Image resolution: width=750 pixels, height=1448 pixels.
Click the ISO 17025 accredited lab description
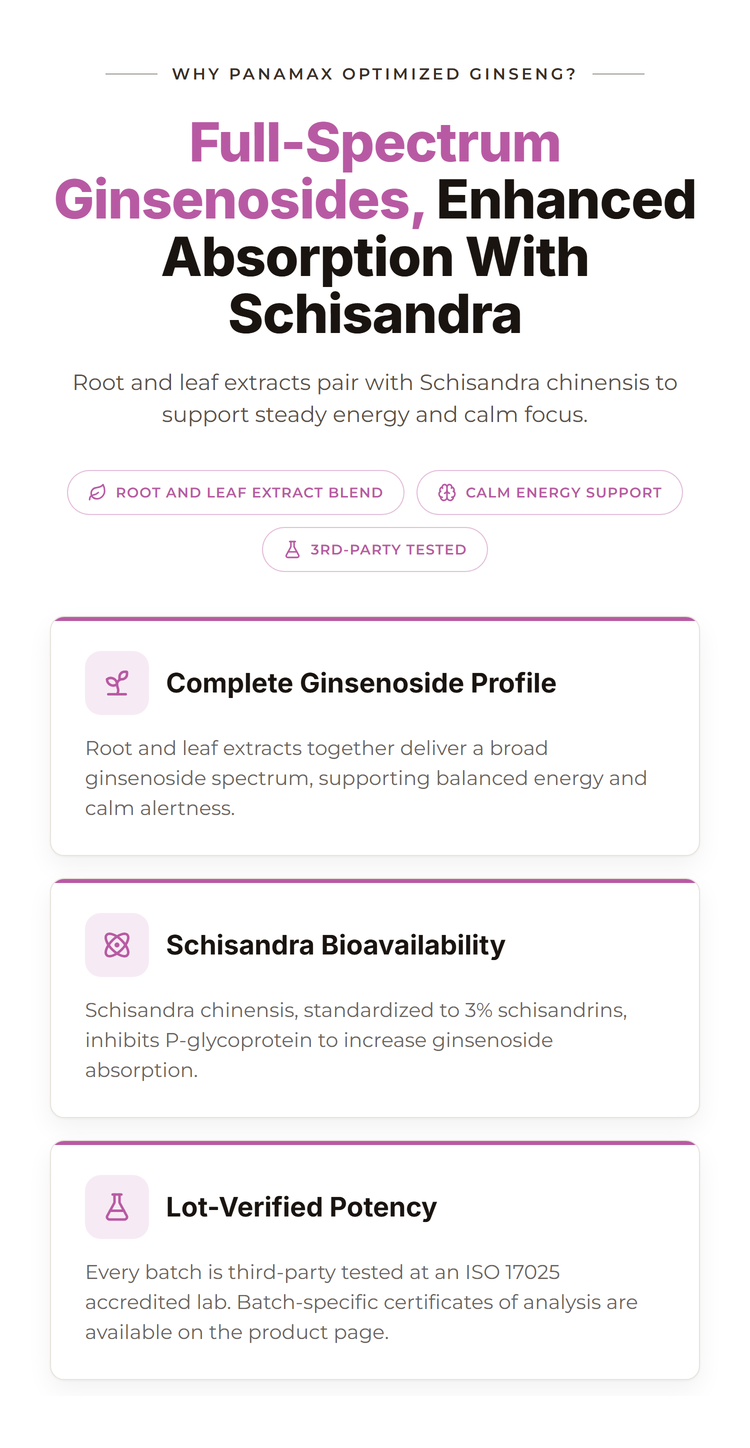click(x=361, y=1302)
